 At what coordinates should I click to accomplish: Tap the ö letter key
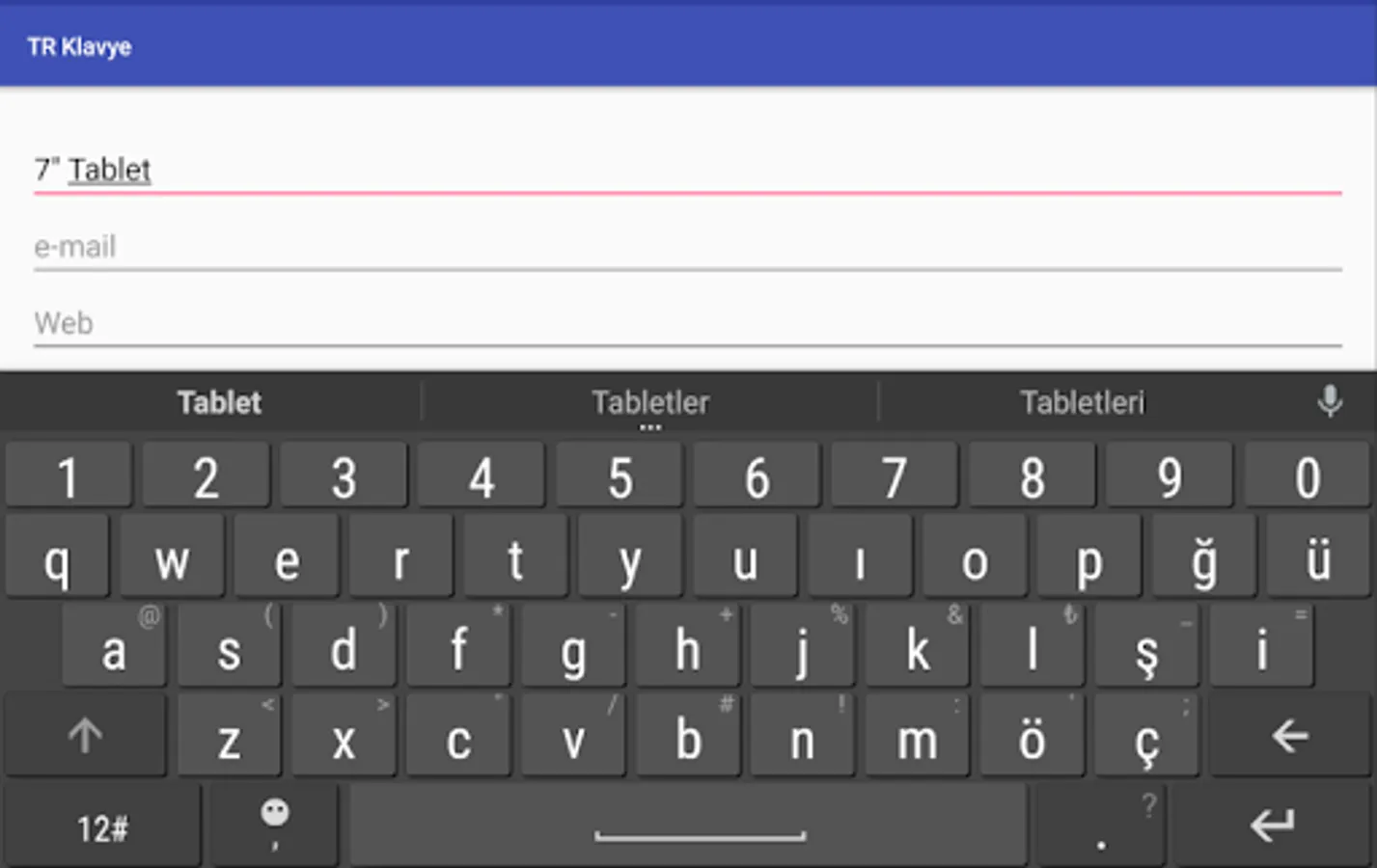coord(1032,736)
